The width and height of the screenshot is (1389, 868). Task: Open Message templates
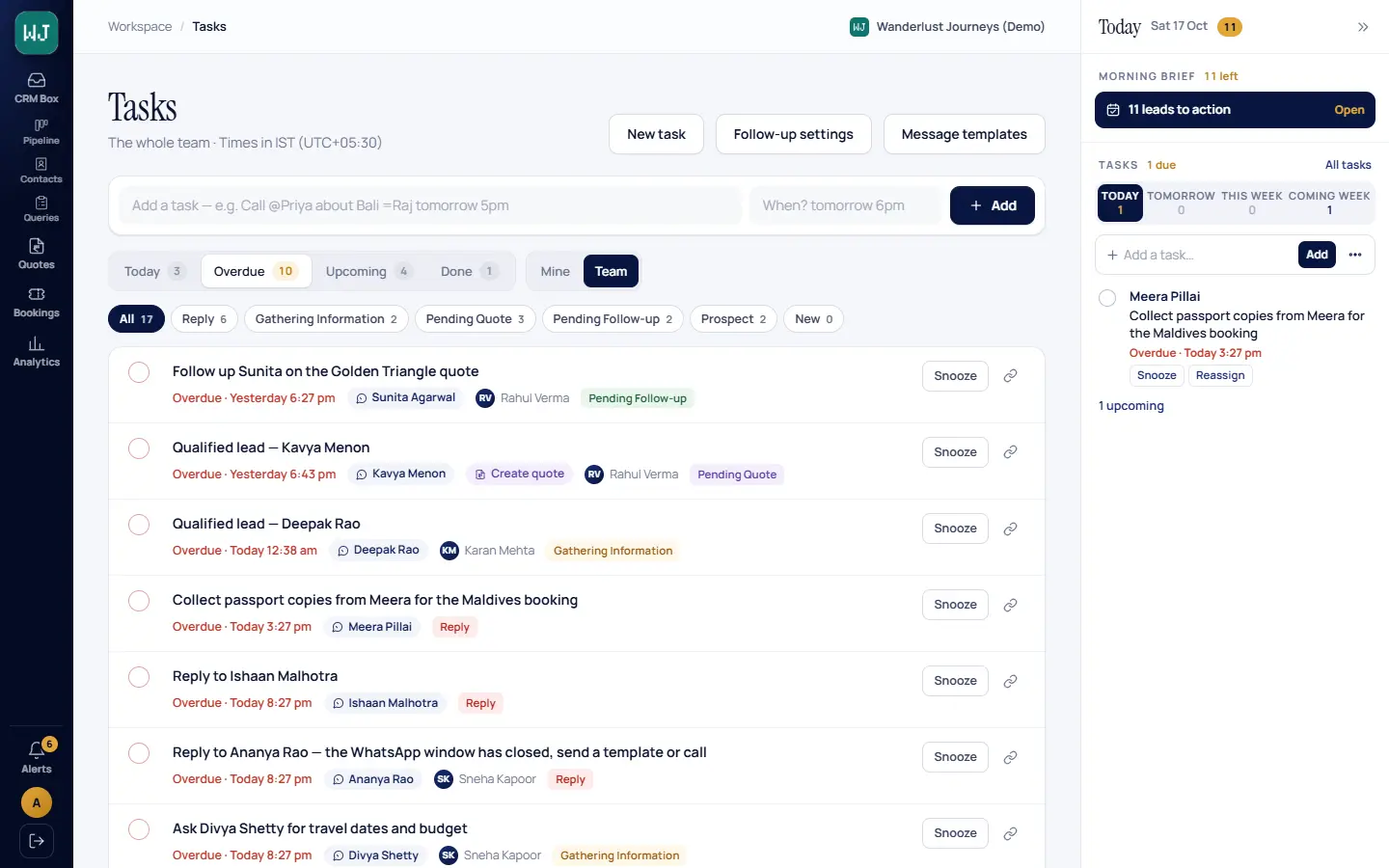(965, 134)
